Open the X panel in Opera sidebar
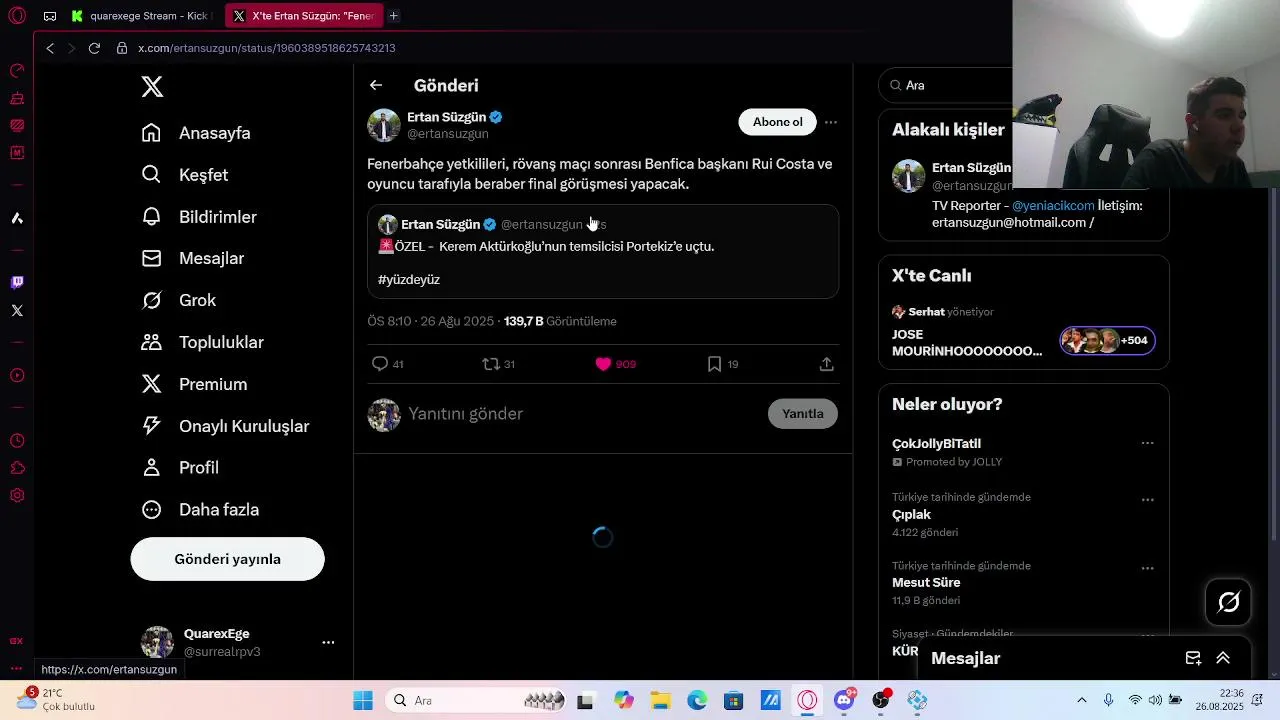 [17, 310]
